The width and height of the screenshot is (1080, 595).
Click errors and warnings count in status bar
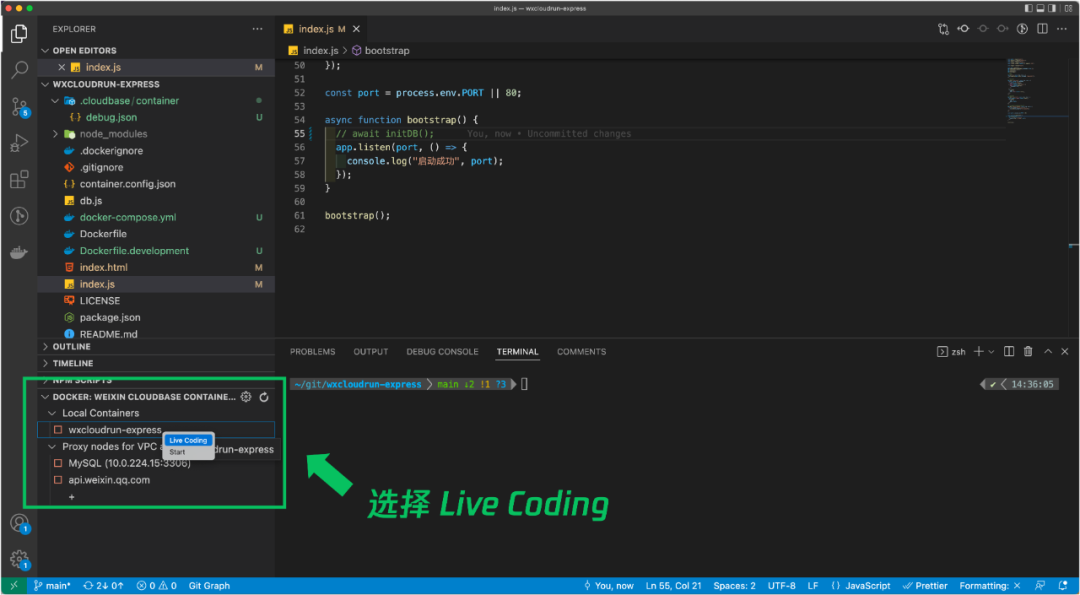coord(157,585)
